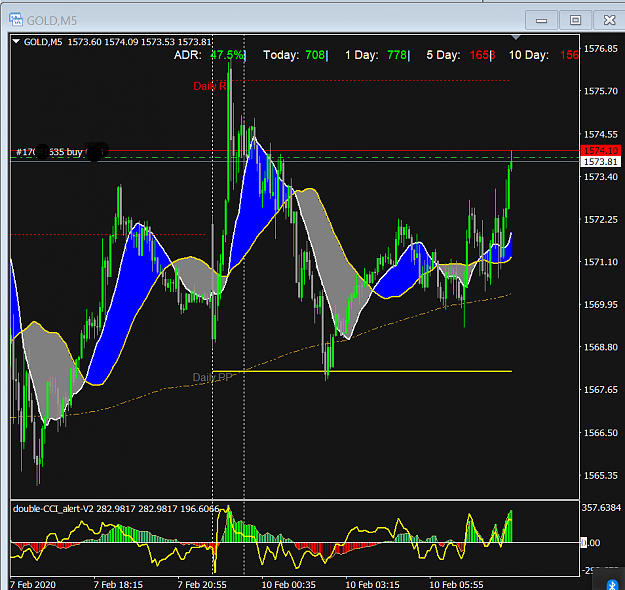This screenshot has height=590, width=625.
Task: Click the 1565.35 price scale value
Action: click(601, 476)
